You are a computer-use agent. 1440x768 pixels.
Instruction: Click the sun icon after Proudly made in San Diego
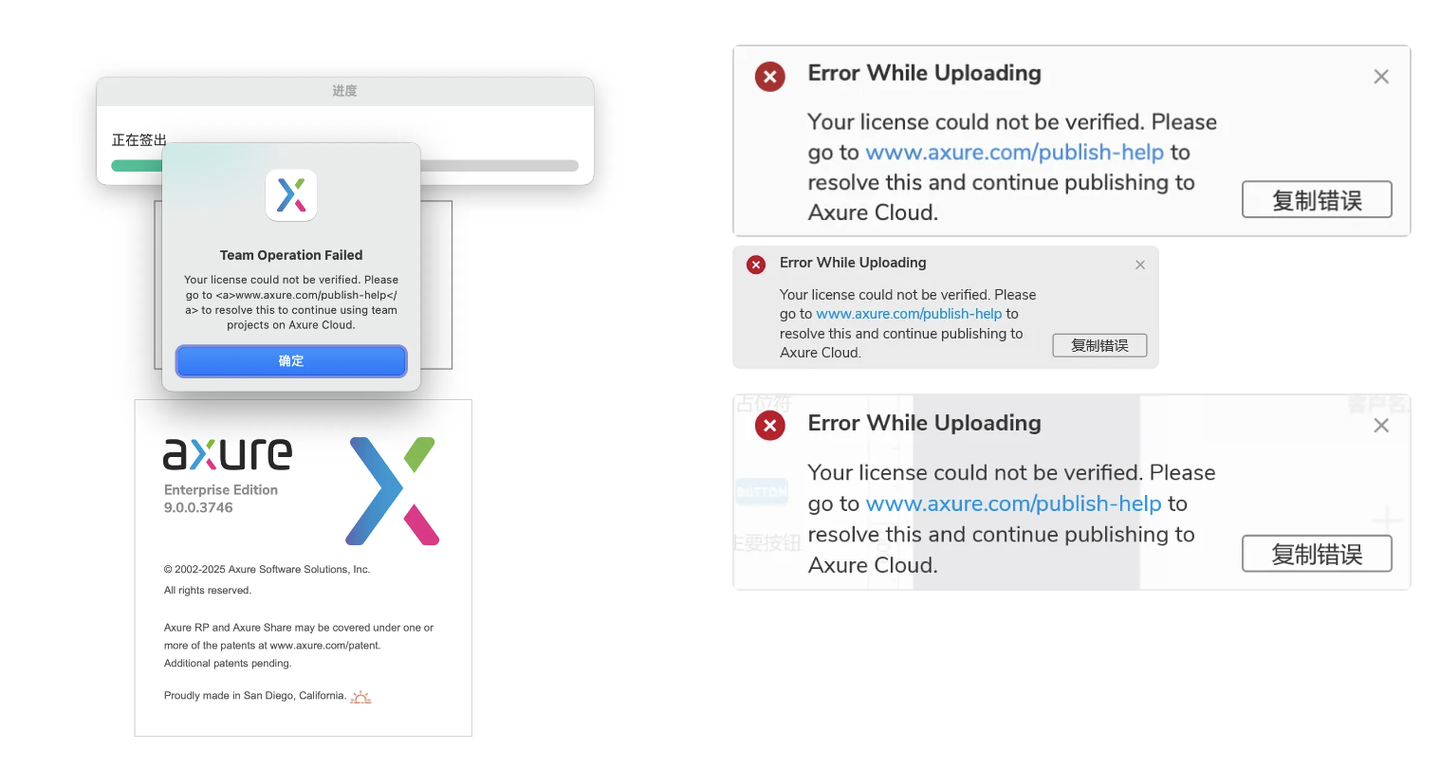pyautogui.click(x=359, y=696)
